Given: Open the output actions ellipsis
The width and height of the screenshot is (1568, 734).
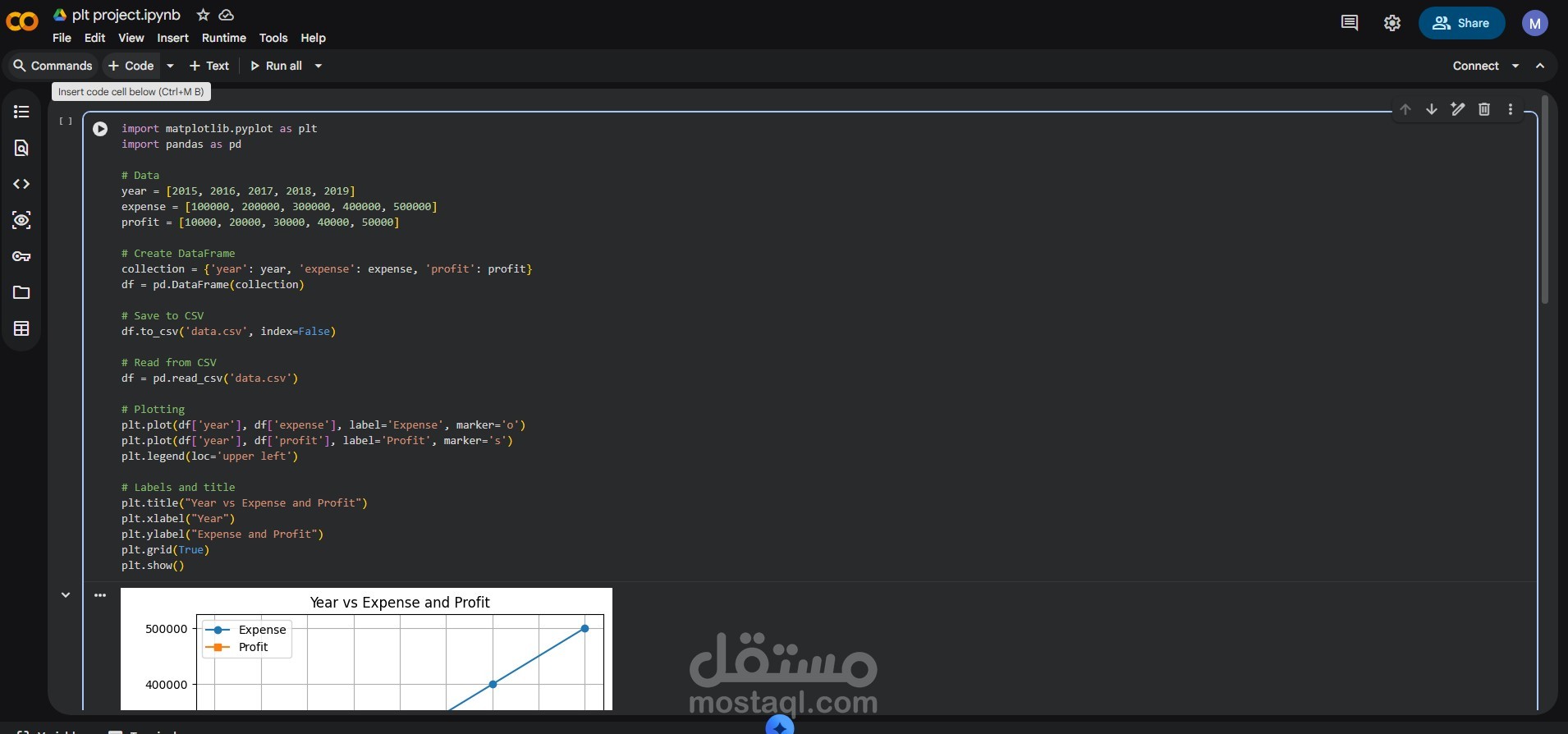Looking at the screenshot, I should (x=100, y=595).
